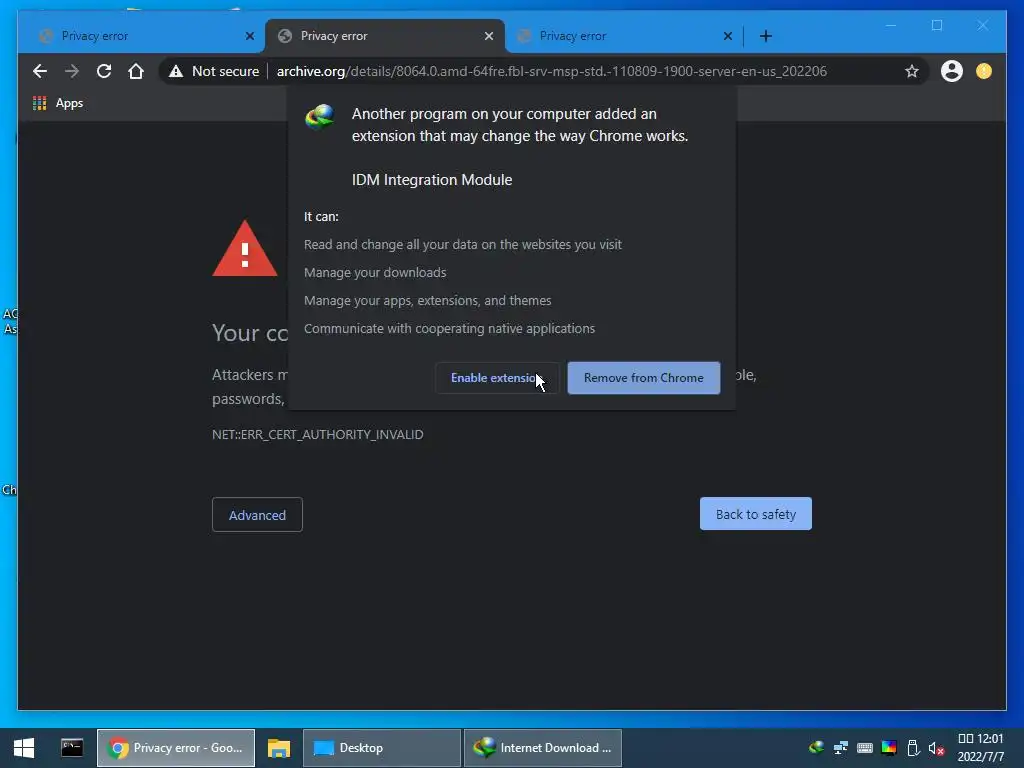Screen dimensions: 1024x768
Task: Switch to the third Privacy error tab
Action: tap(624, 36)
